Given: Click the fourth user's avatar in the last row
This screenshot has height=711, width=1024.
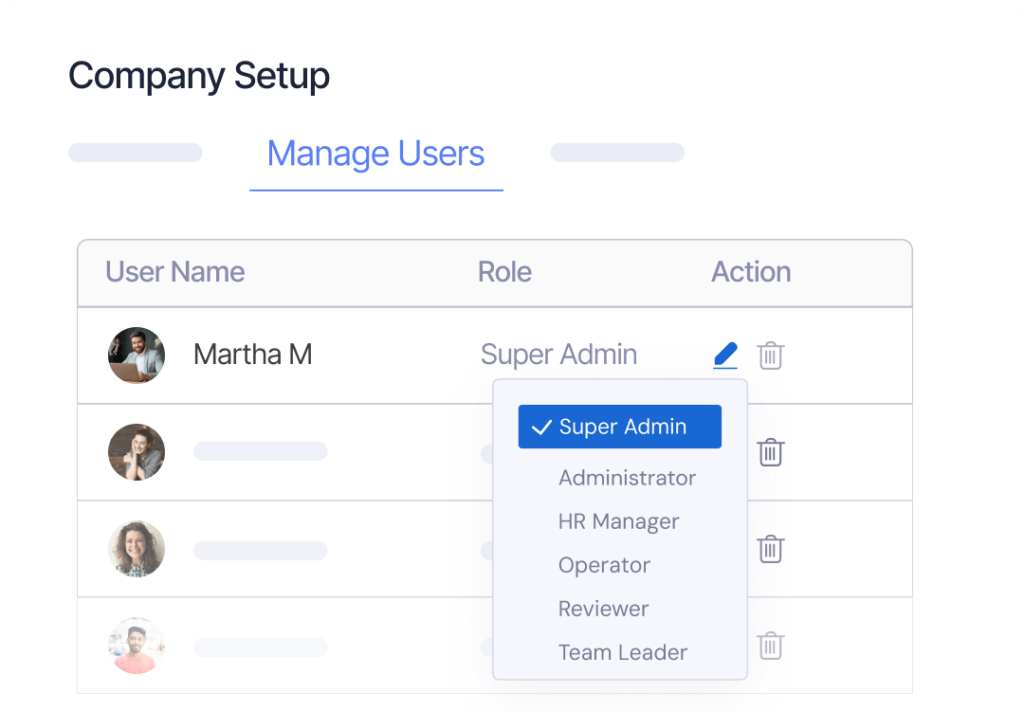Looking at the screenshot, I should (x=136, y=646).
